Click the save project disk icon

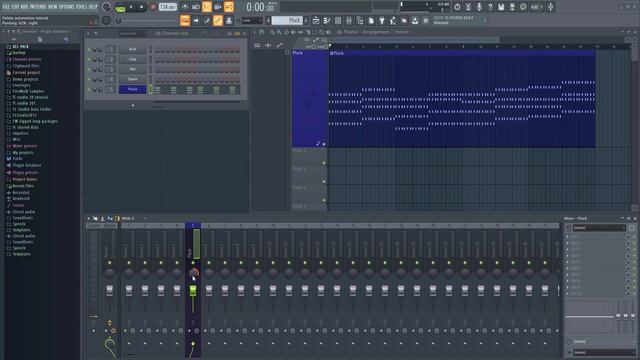coord(501,7)
